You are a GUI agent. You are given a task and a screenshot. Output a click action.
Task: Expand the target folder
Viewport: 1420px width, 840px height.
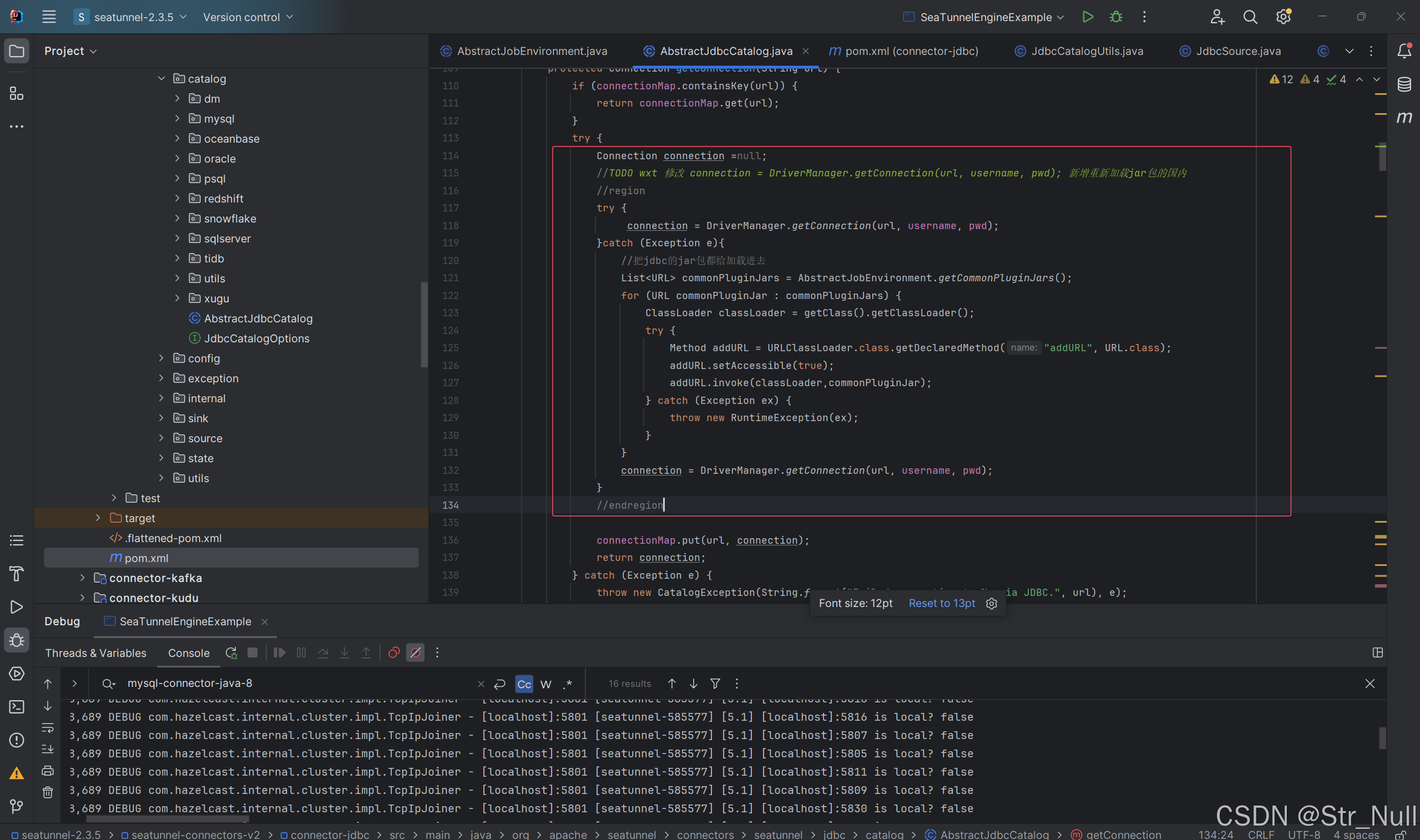[98, 517]
